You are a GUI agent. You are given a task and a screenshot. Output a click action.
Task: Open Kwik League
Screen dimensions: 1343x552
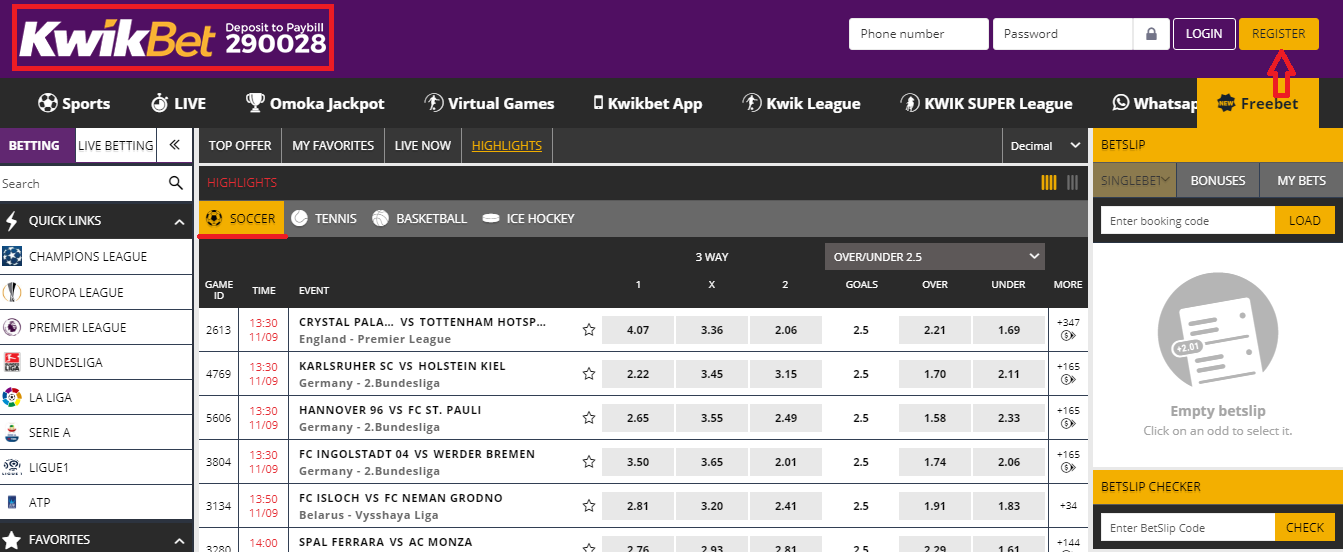801,103
